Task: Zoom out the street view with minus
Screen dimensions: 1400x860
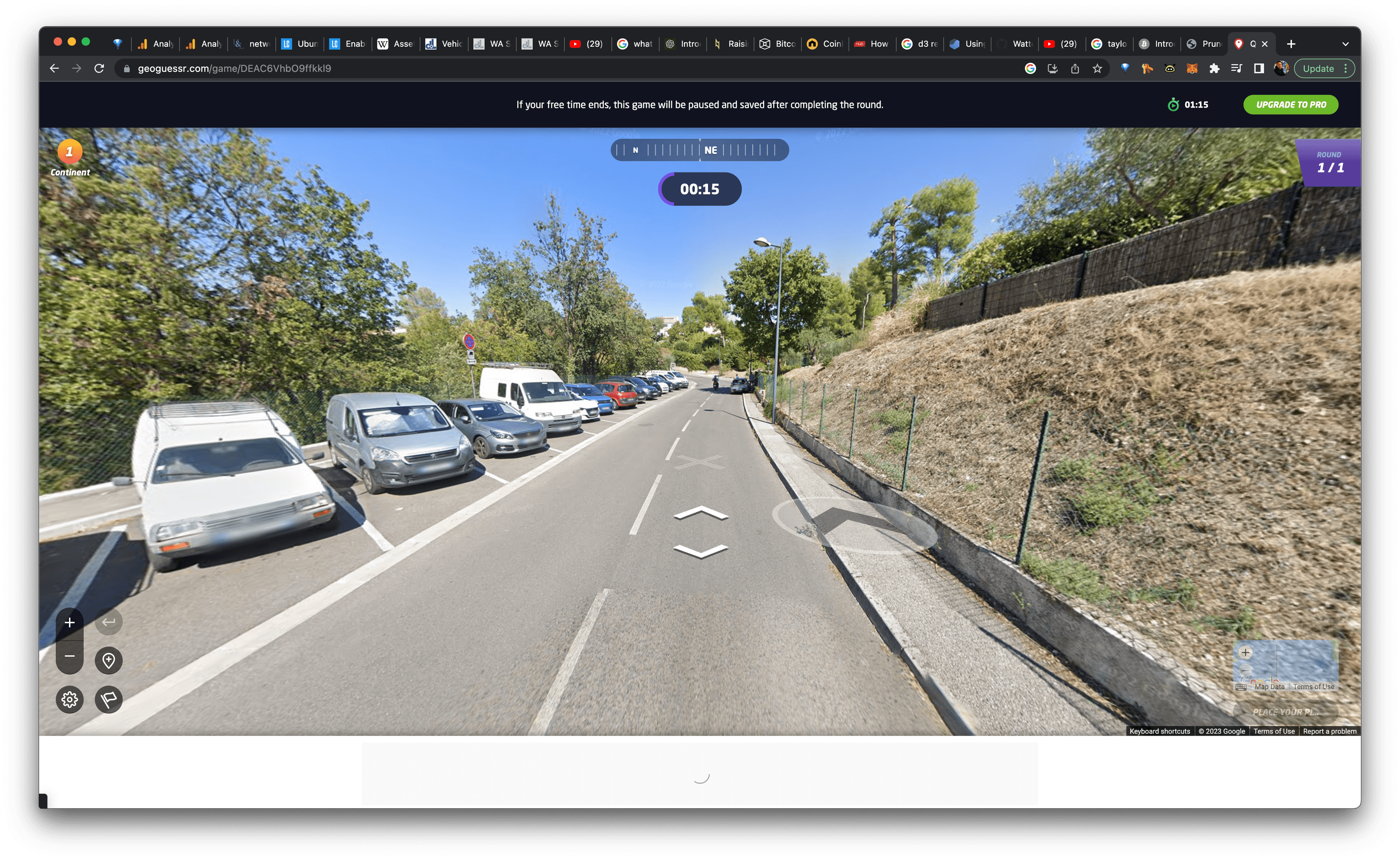Action: click(69, 656)
